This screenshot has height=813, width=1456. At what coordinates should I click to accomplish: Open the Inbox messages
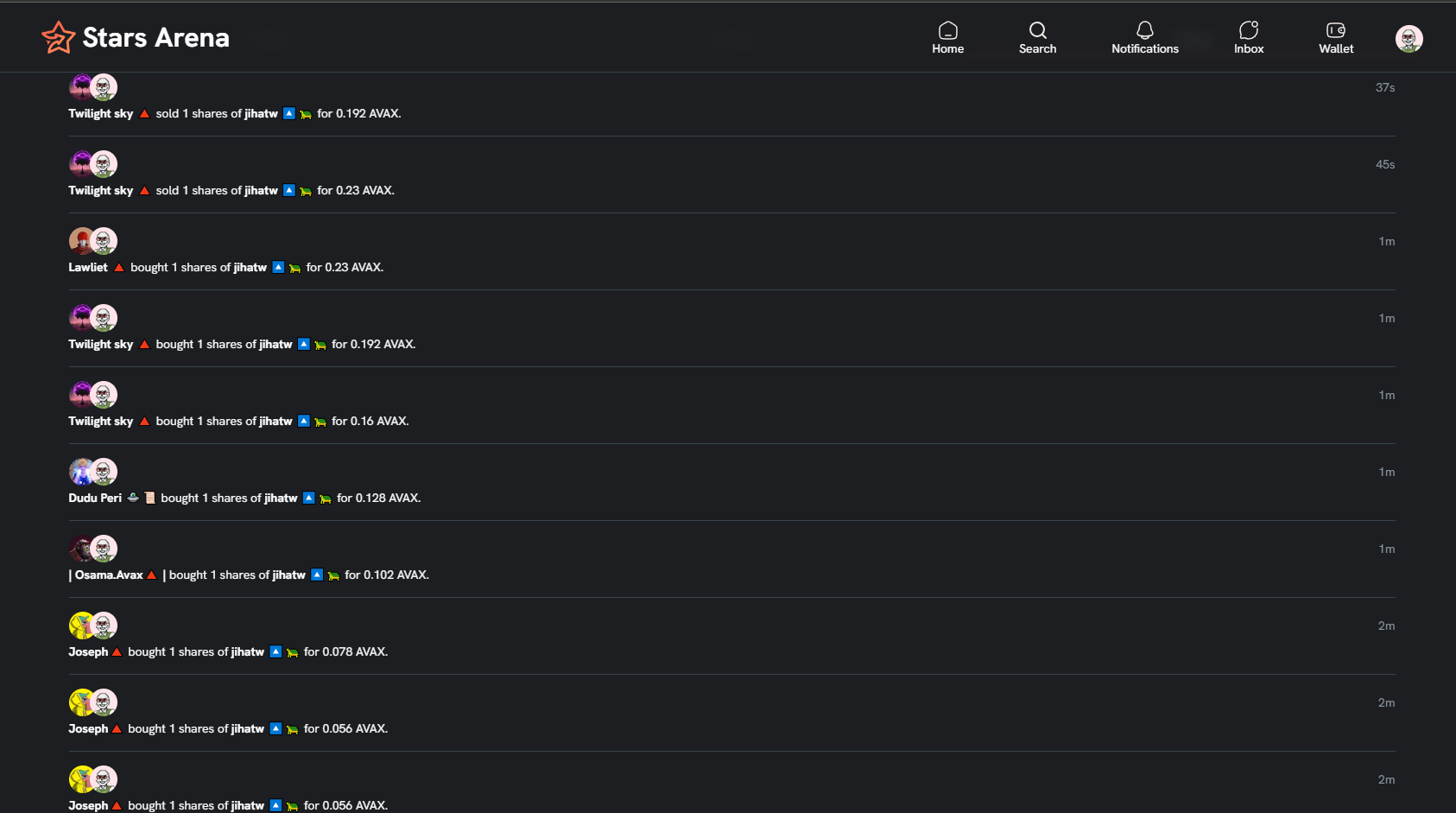[1248, 38]
